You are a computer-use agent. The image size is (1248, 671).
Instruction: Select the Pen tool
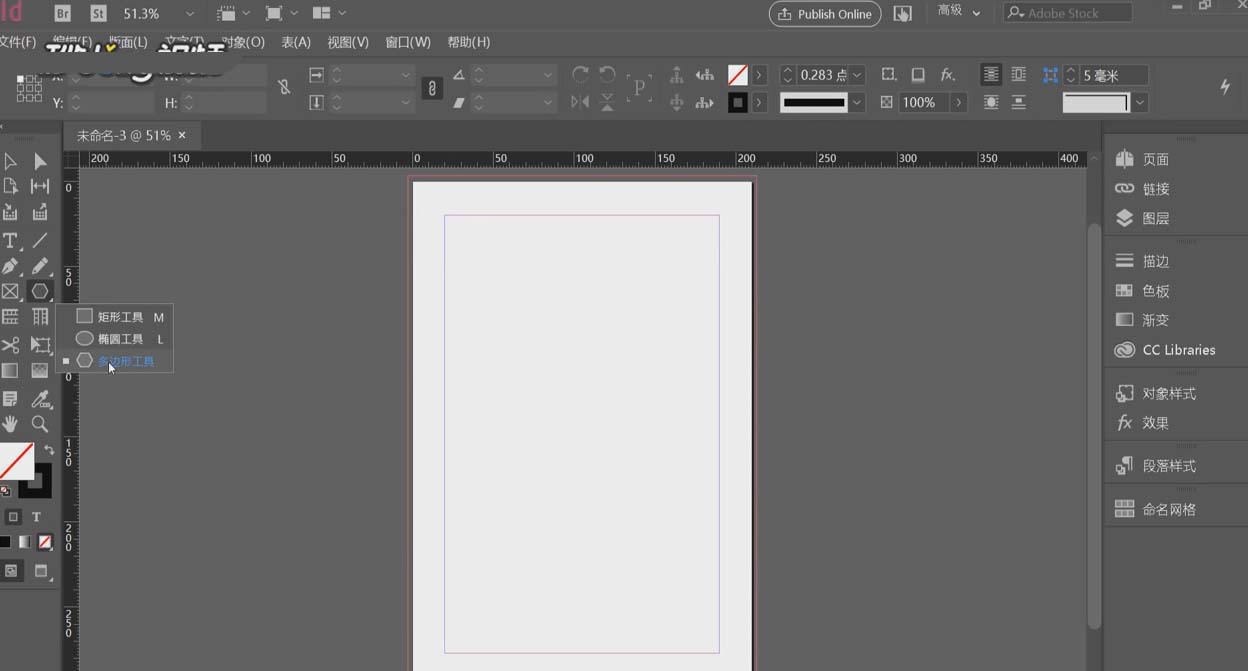coord(10,266)
